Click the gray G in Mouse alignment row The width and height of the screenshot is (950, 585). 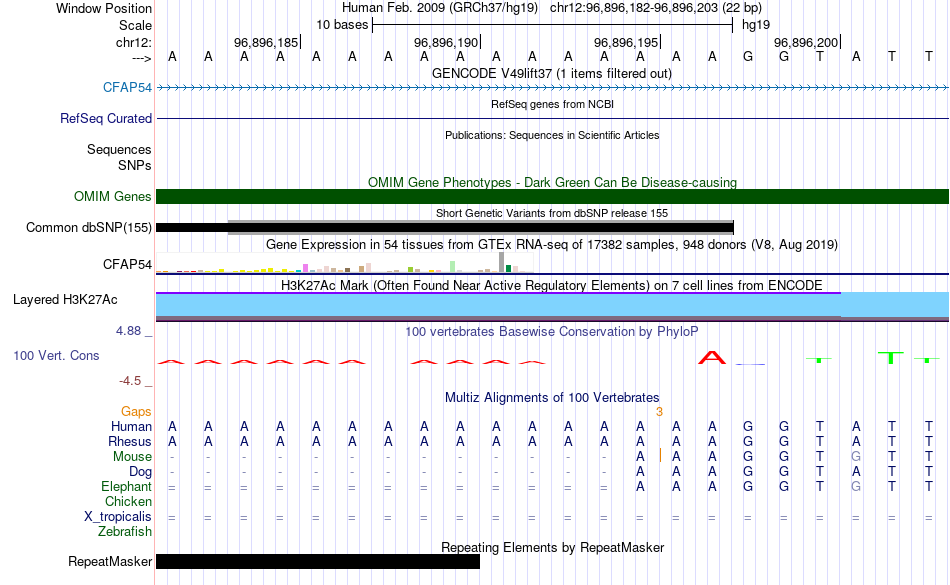(856, 457)
